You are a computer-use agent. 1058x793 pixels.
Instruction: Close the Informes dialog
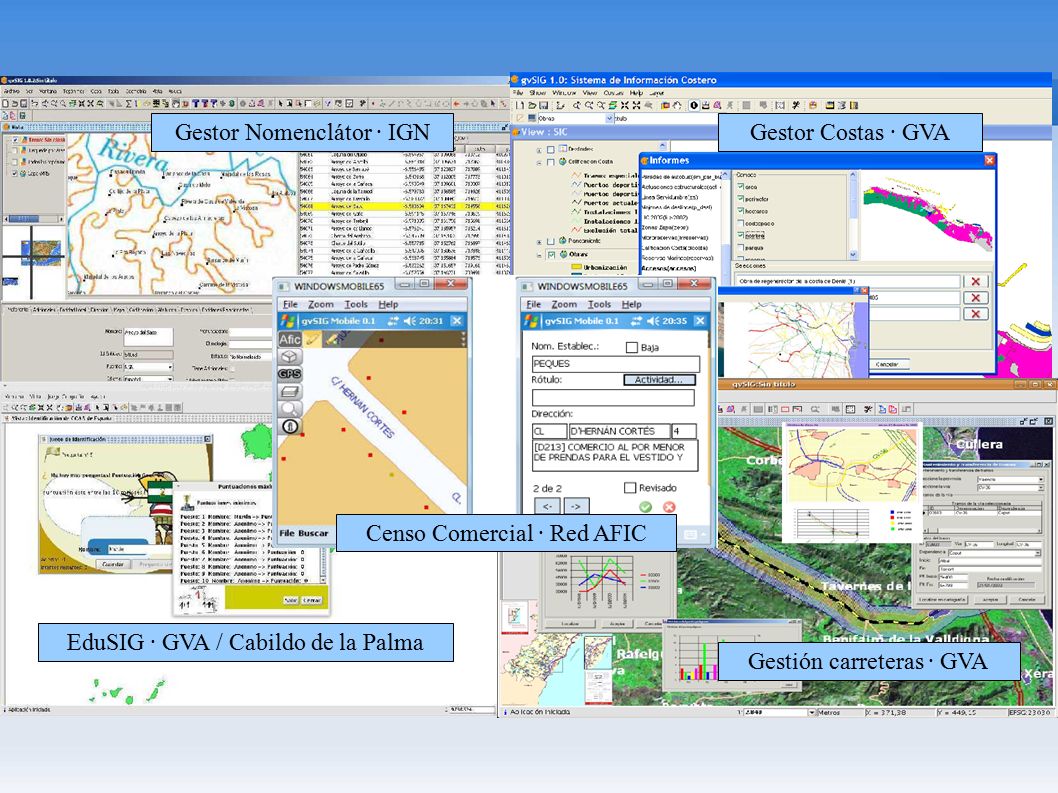pos(989,160)
